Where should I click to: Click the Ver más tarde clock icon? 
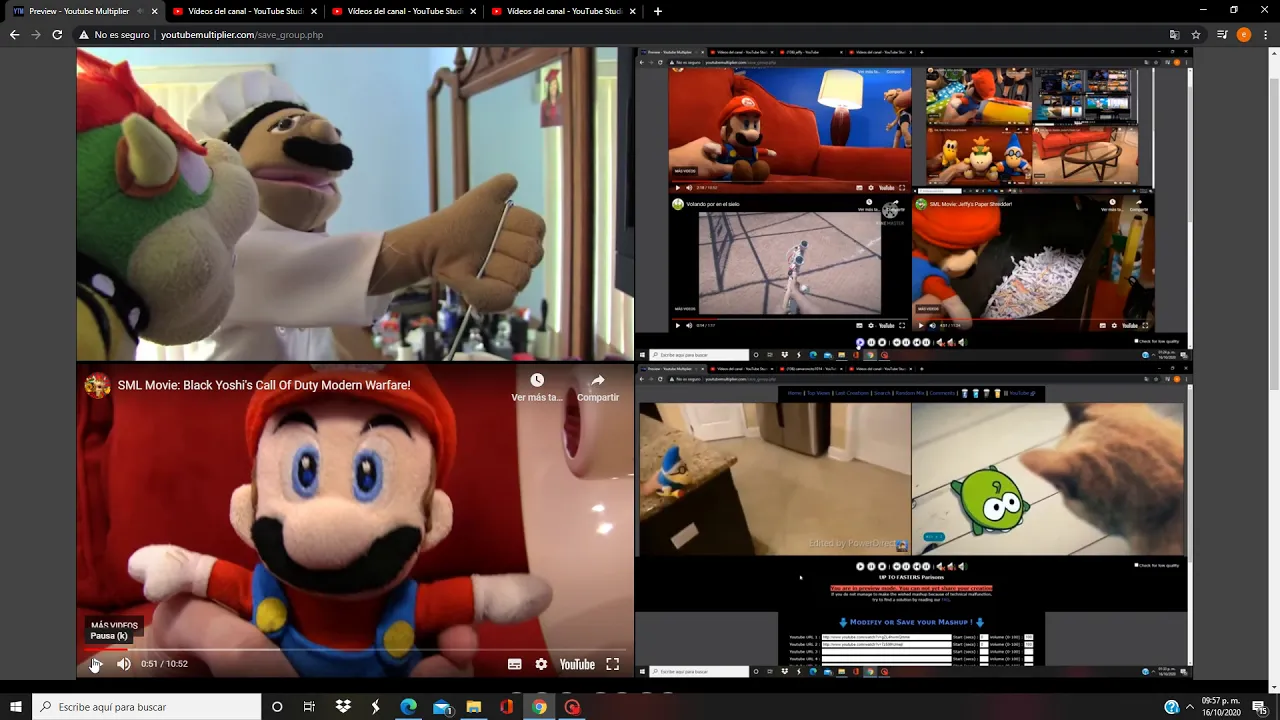tap(537, 380)
